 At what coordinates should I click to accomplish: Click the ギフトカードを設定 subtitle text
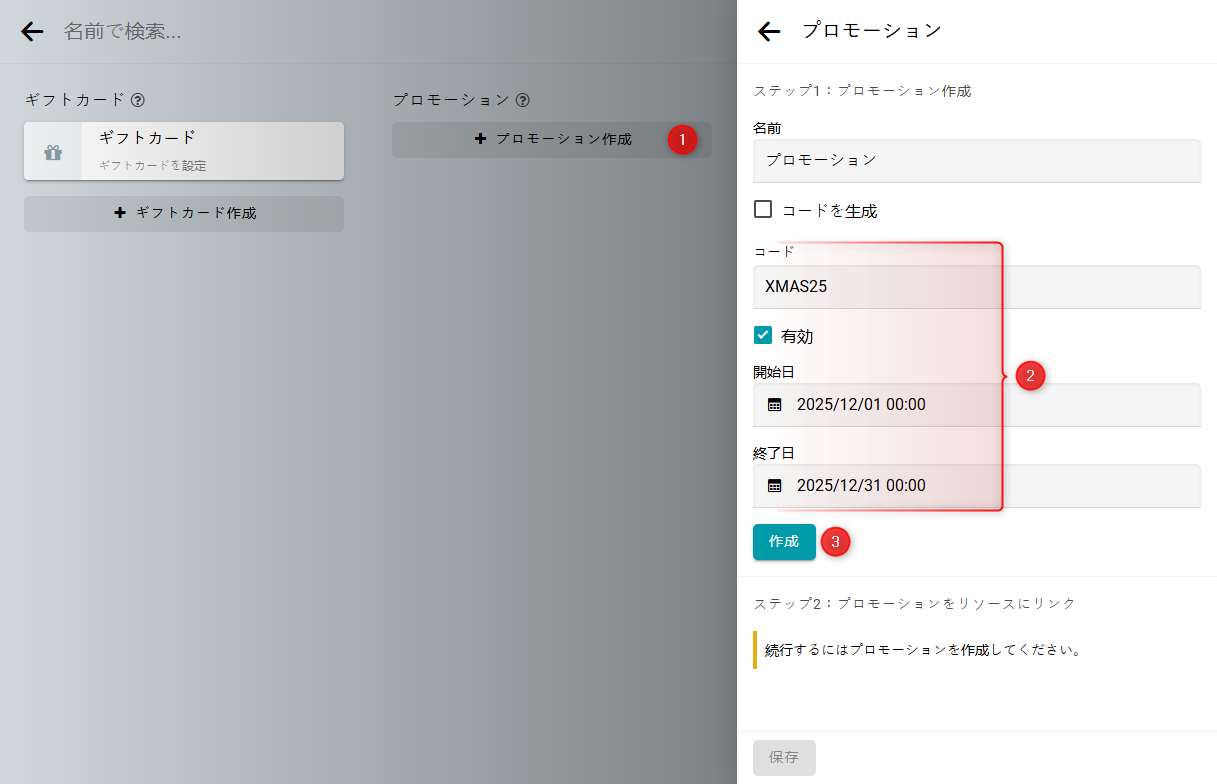[x=153, y=166]
